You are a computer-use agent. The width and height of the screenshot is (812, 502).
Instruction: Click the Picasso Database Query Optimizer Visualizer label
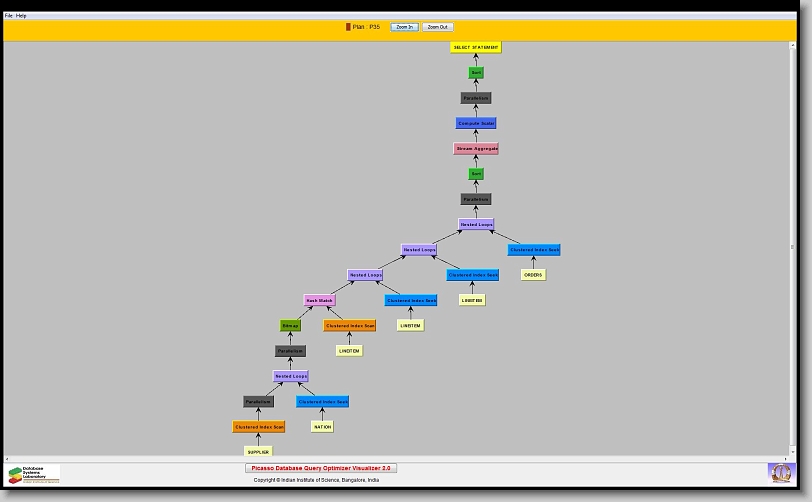[x=321, y=468]
